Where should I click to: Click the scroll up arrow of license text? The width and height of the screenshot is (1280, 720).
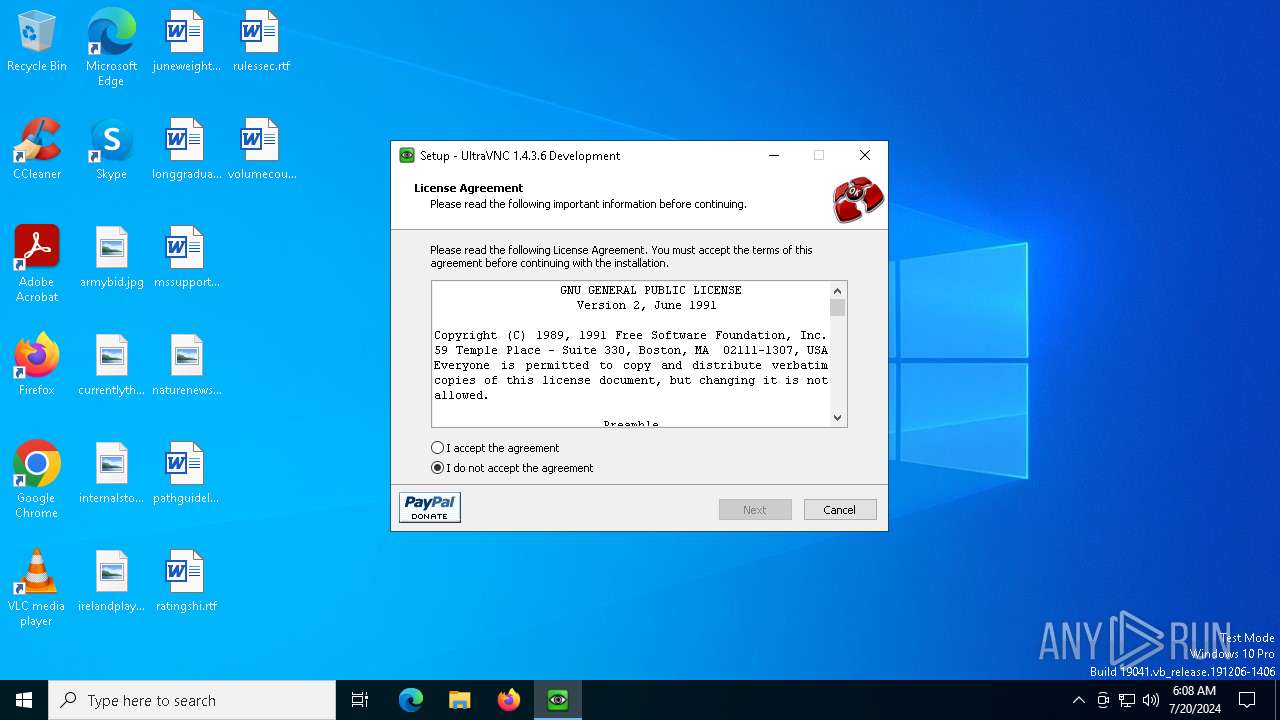838,291
